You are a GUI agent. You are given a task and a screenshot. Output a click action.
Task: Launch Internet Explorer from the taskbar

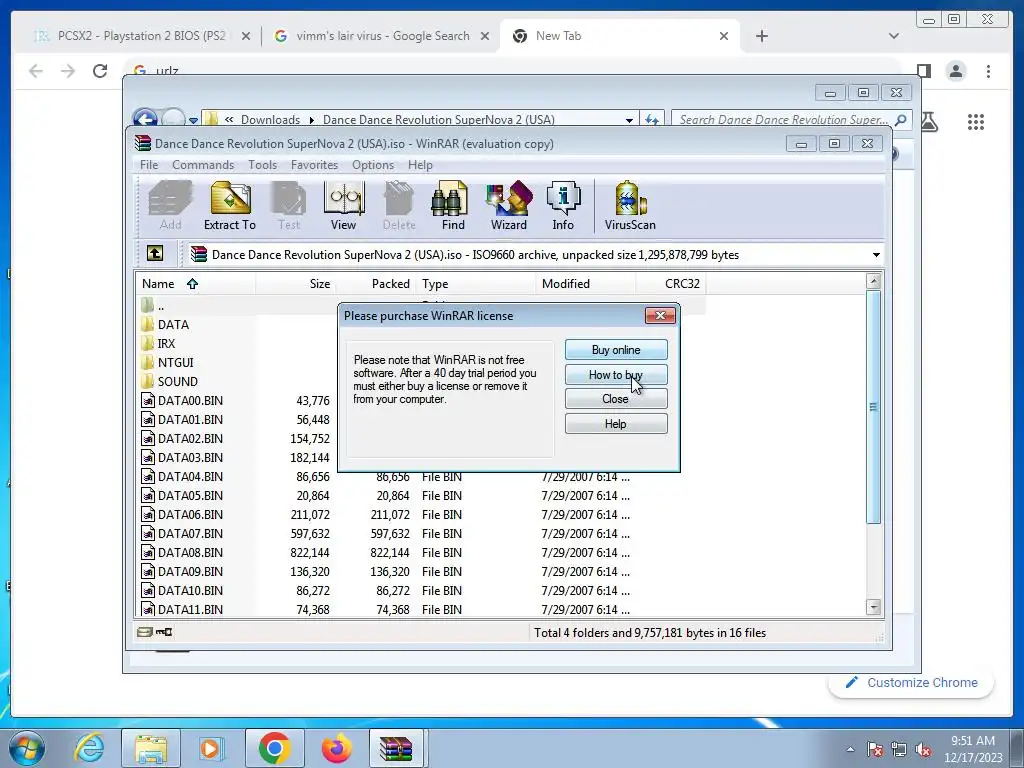(89, 748)
